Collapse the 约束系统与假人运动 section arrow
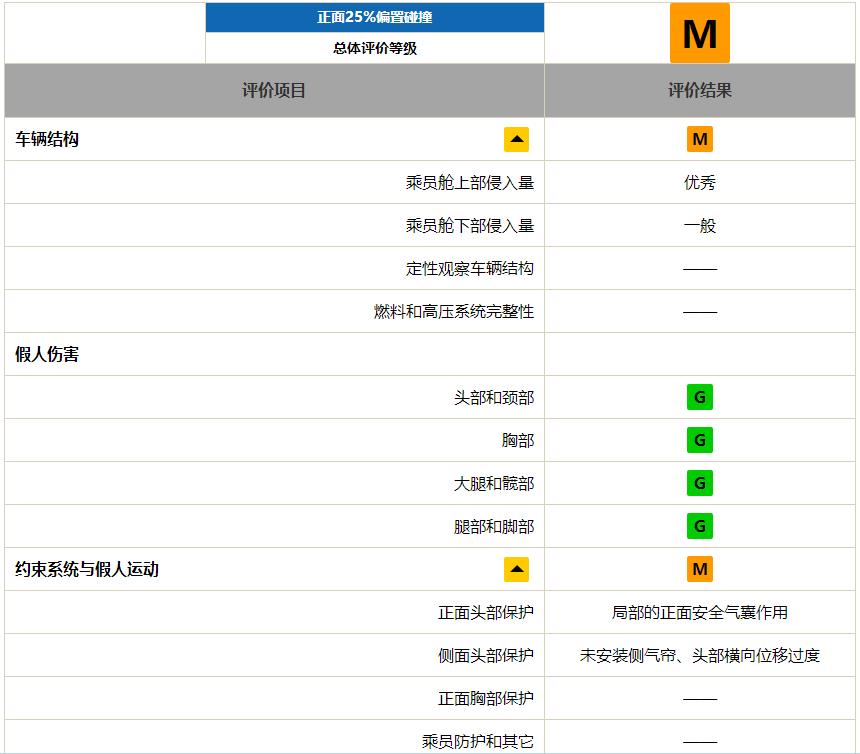This screenshot has width=860, height=754. point(516,569)
